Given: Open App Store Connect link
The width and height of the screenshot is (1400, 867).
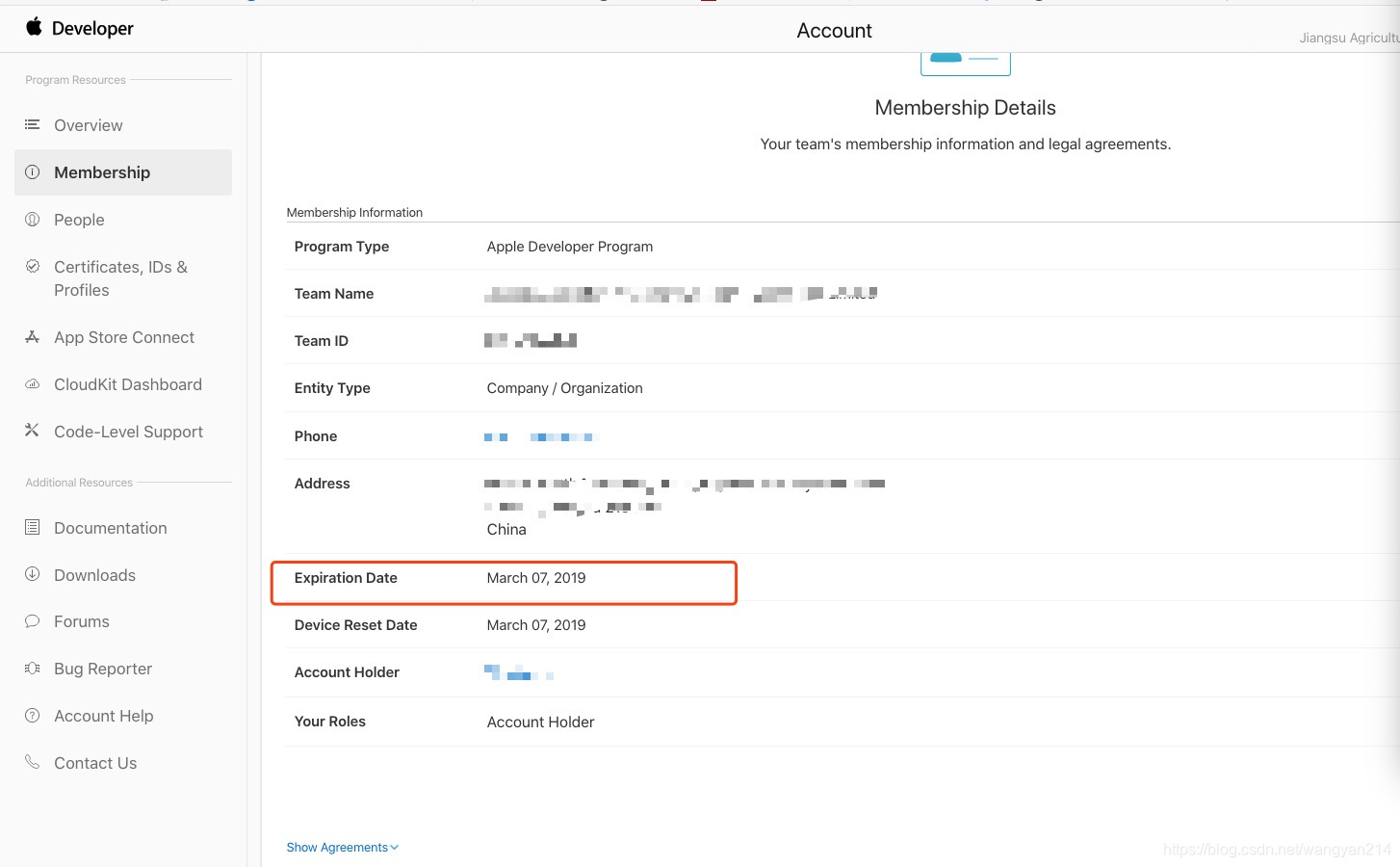Looking at the screenshot, I should pos(124,337).
